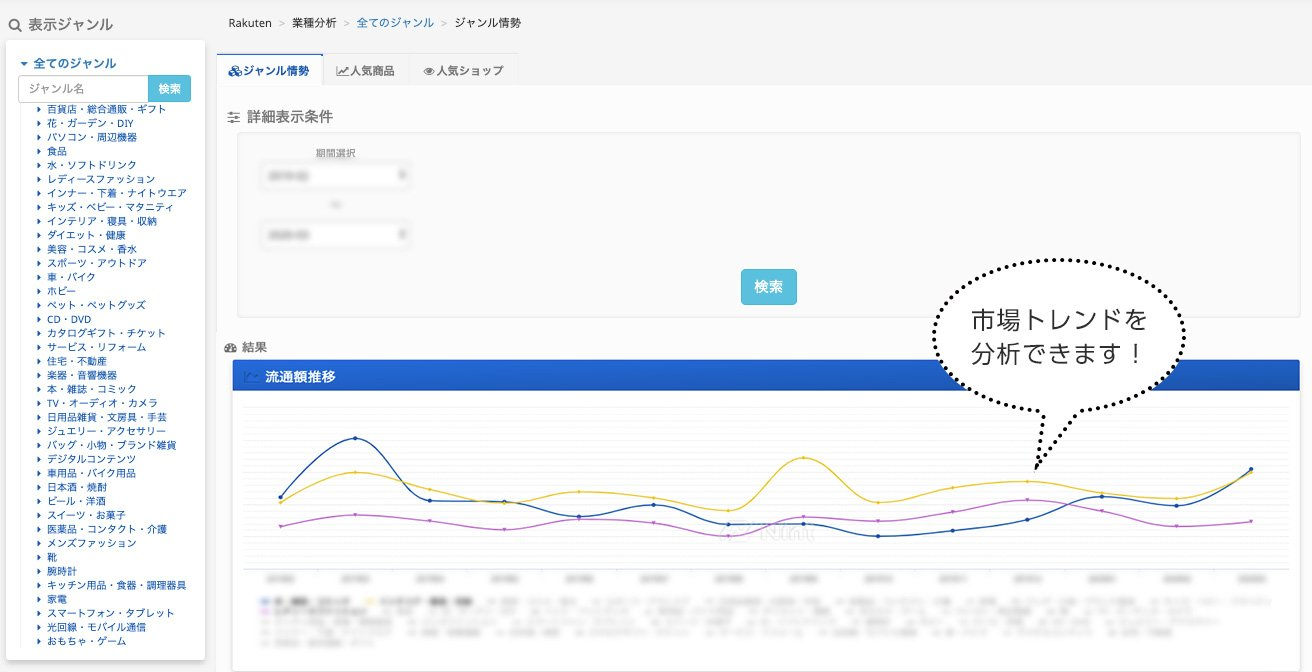The height and width of the screenshot is (672, 1312).
Task: Open the end period dropdown
Action: coord(335,235)
